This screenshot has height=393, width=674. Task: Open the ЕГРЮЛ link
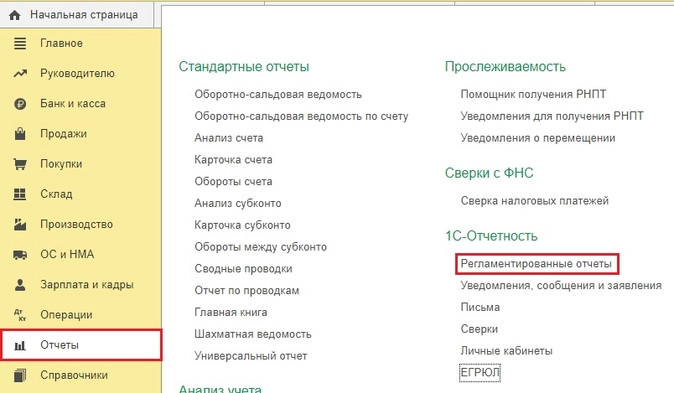coord(480,372)
